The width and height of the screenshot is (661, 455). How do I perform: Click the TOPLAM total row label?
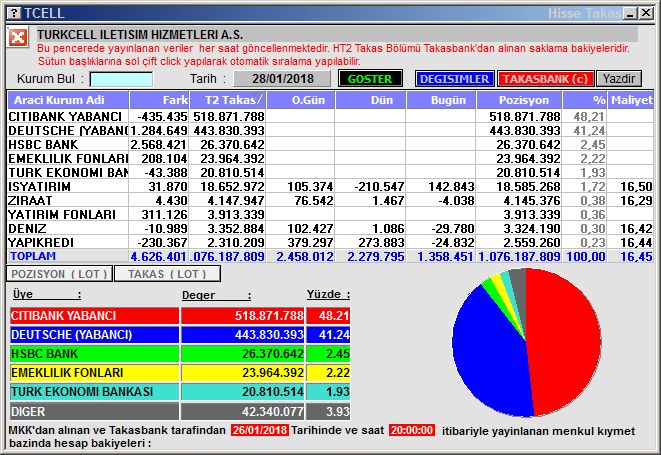click(x=33, y=256)
